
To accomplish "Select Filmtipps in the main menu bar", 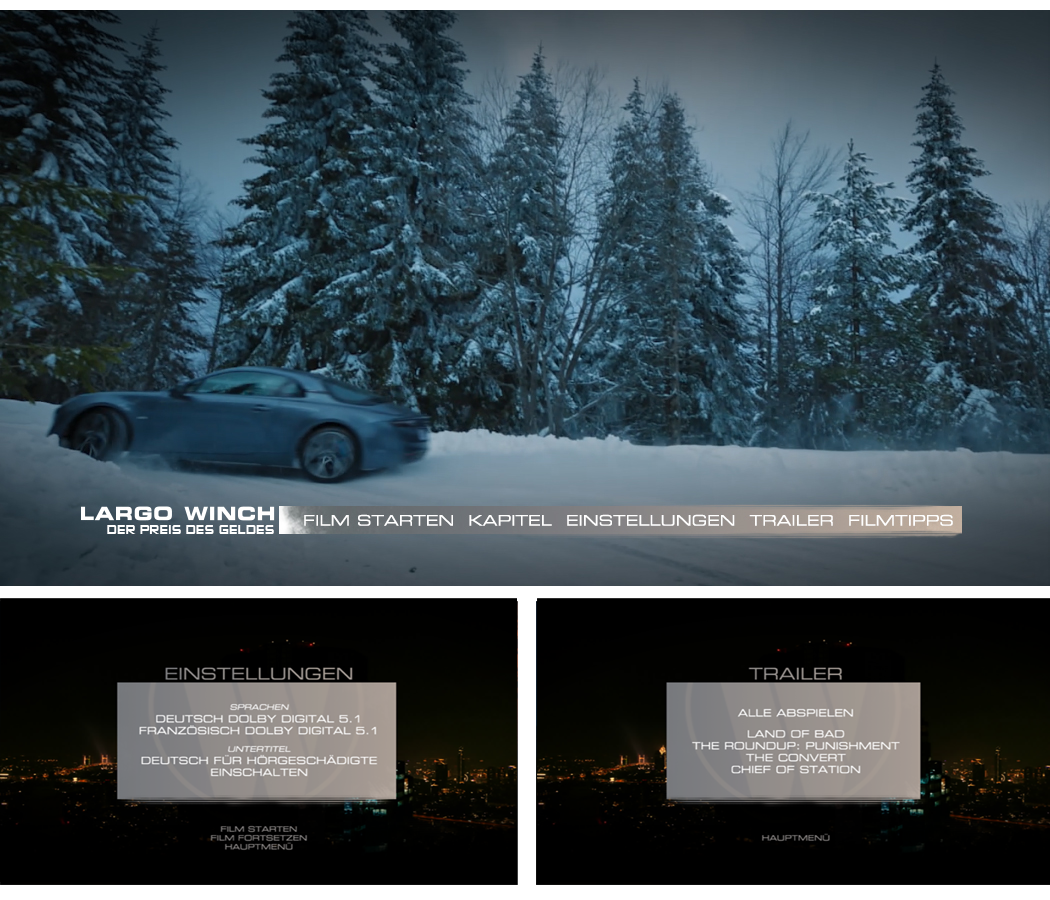I will (x=900, y=520).
